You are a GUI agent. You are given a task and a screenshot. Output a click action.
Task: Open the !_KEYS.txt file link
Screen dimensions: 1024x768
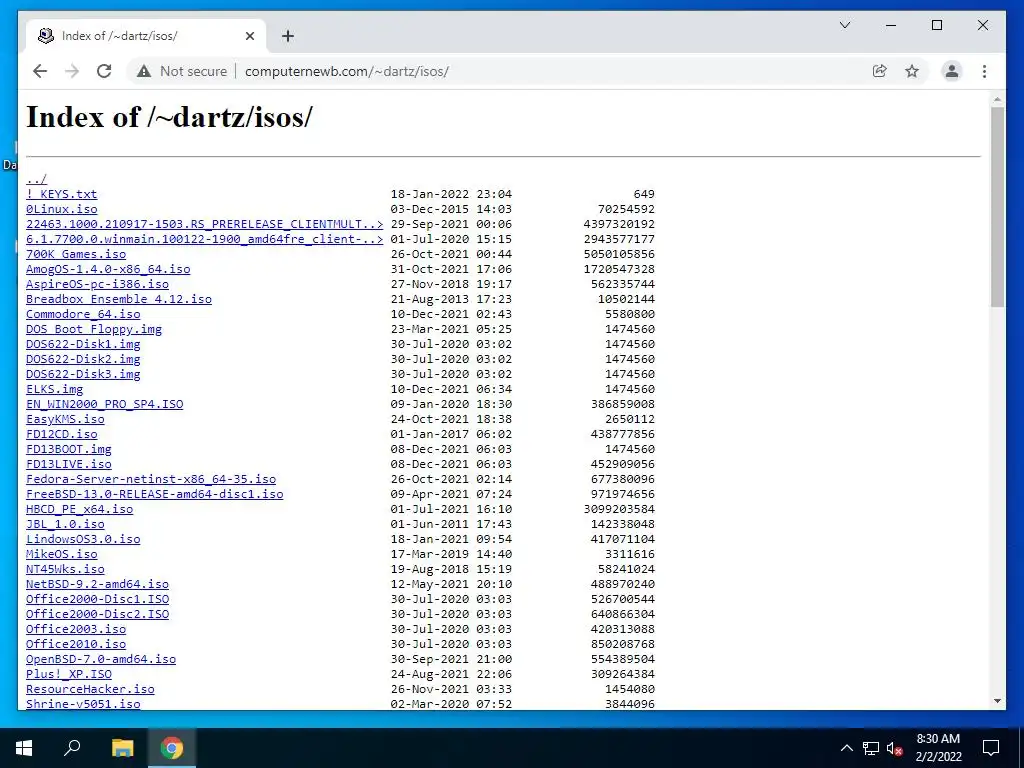coord(61,194)
